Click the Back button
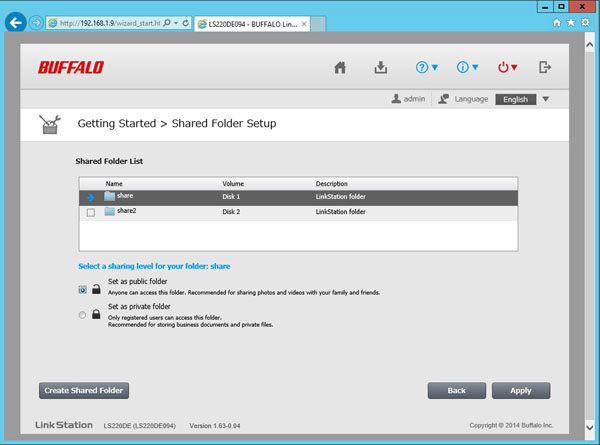The image size is (600, 445). pos(457,391)
